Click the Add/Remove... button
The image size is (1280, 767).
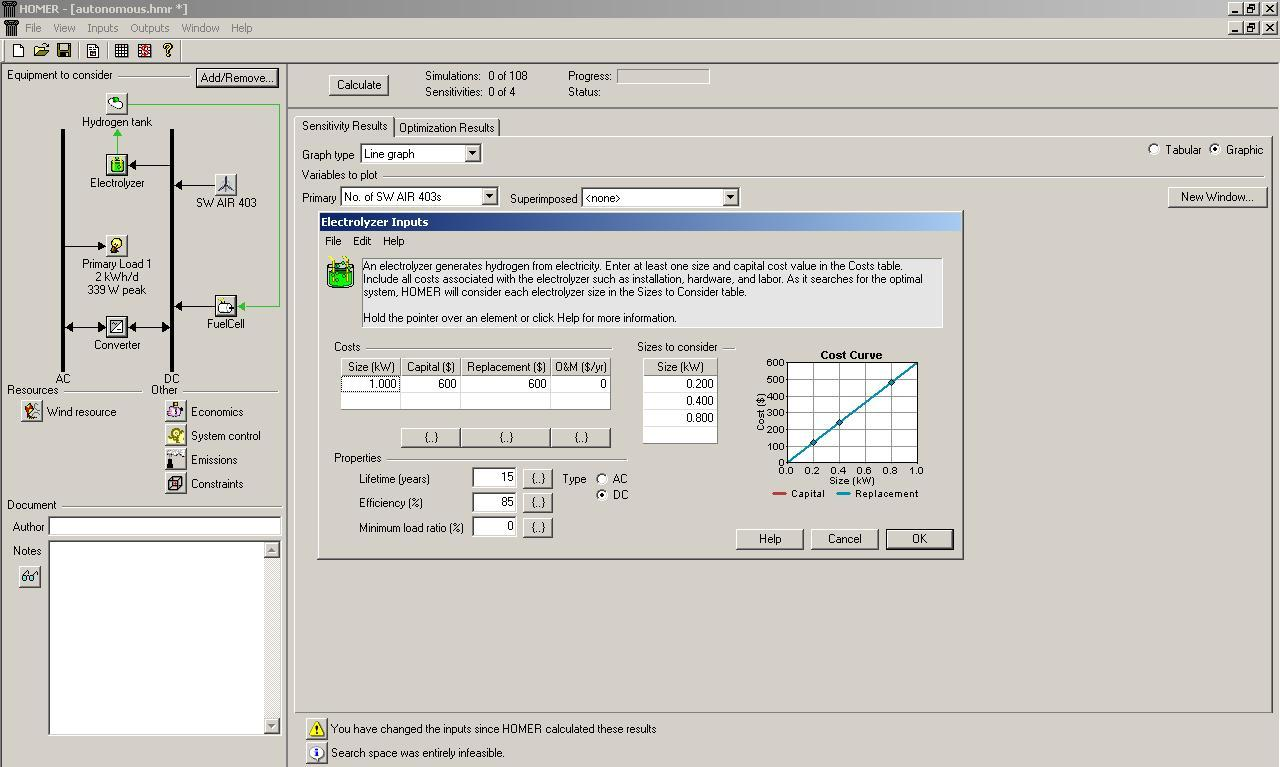pos(237,77)
